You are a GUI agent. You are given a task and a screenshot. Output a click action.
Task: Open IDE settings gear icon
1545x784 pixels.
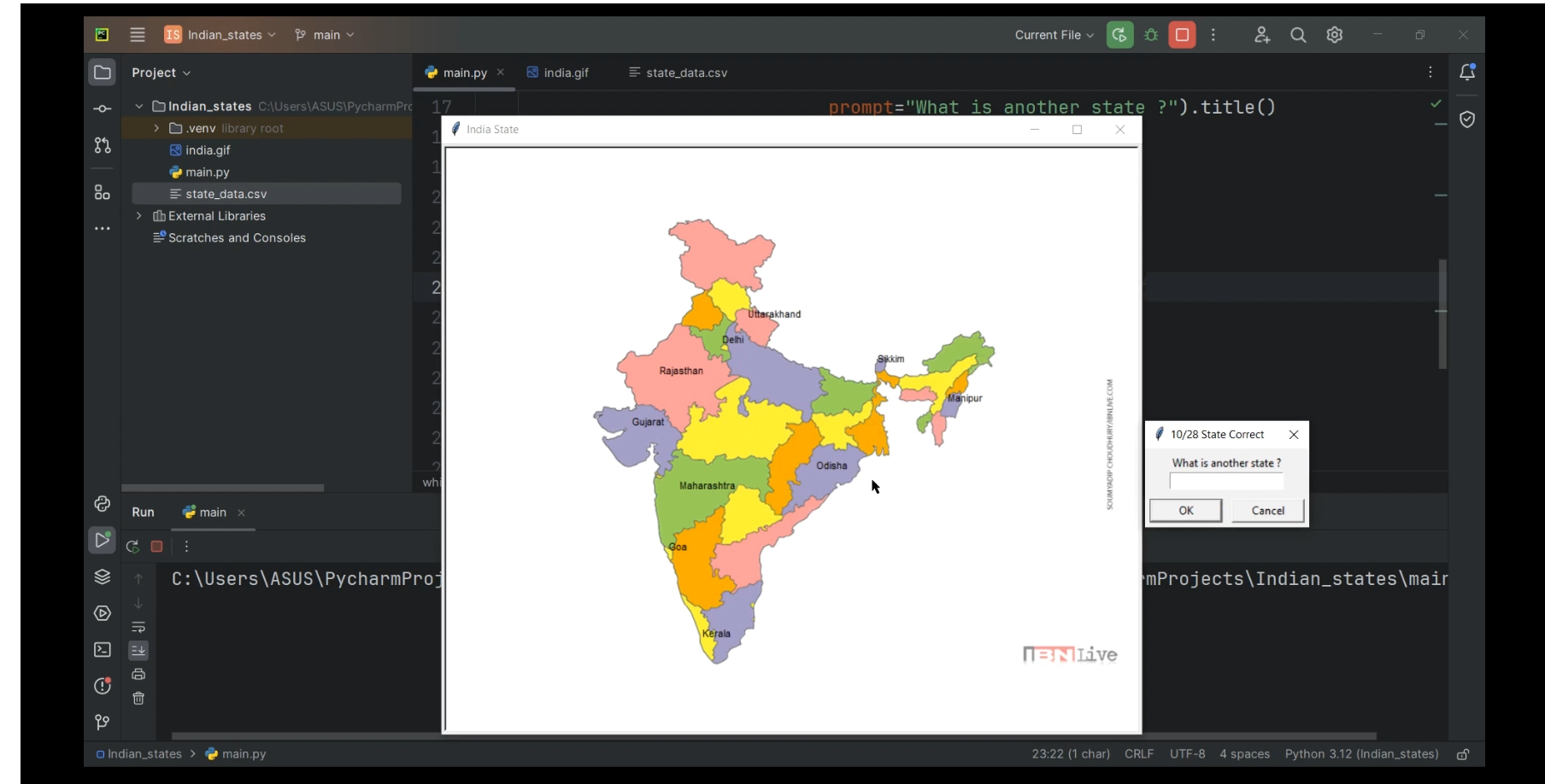[x=1335, y=35]
